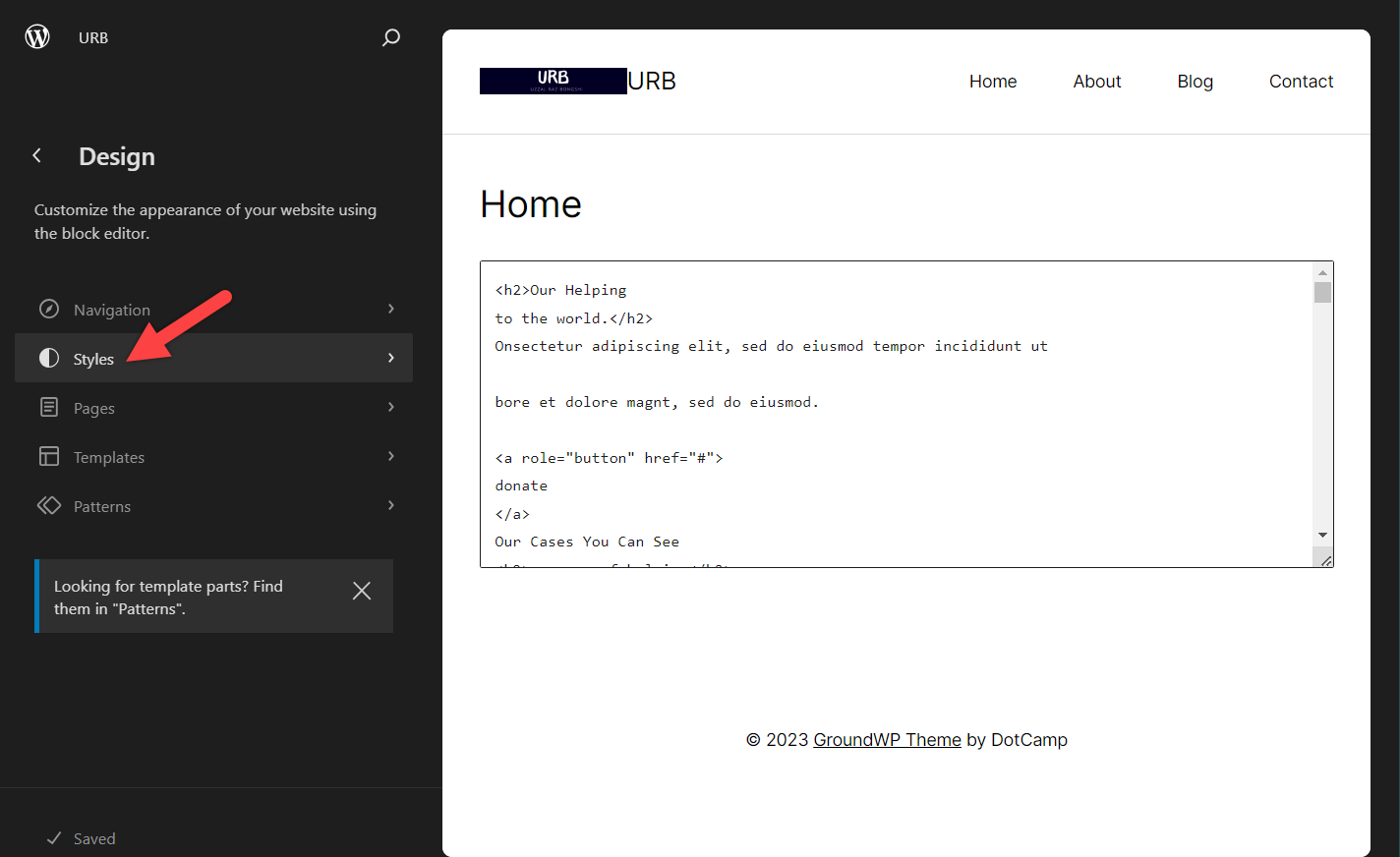This screenshot has width=1400, height=857.
Task: Select the Pages document icon
Action: pyautogui.click(x=48, y=407)
